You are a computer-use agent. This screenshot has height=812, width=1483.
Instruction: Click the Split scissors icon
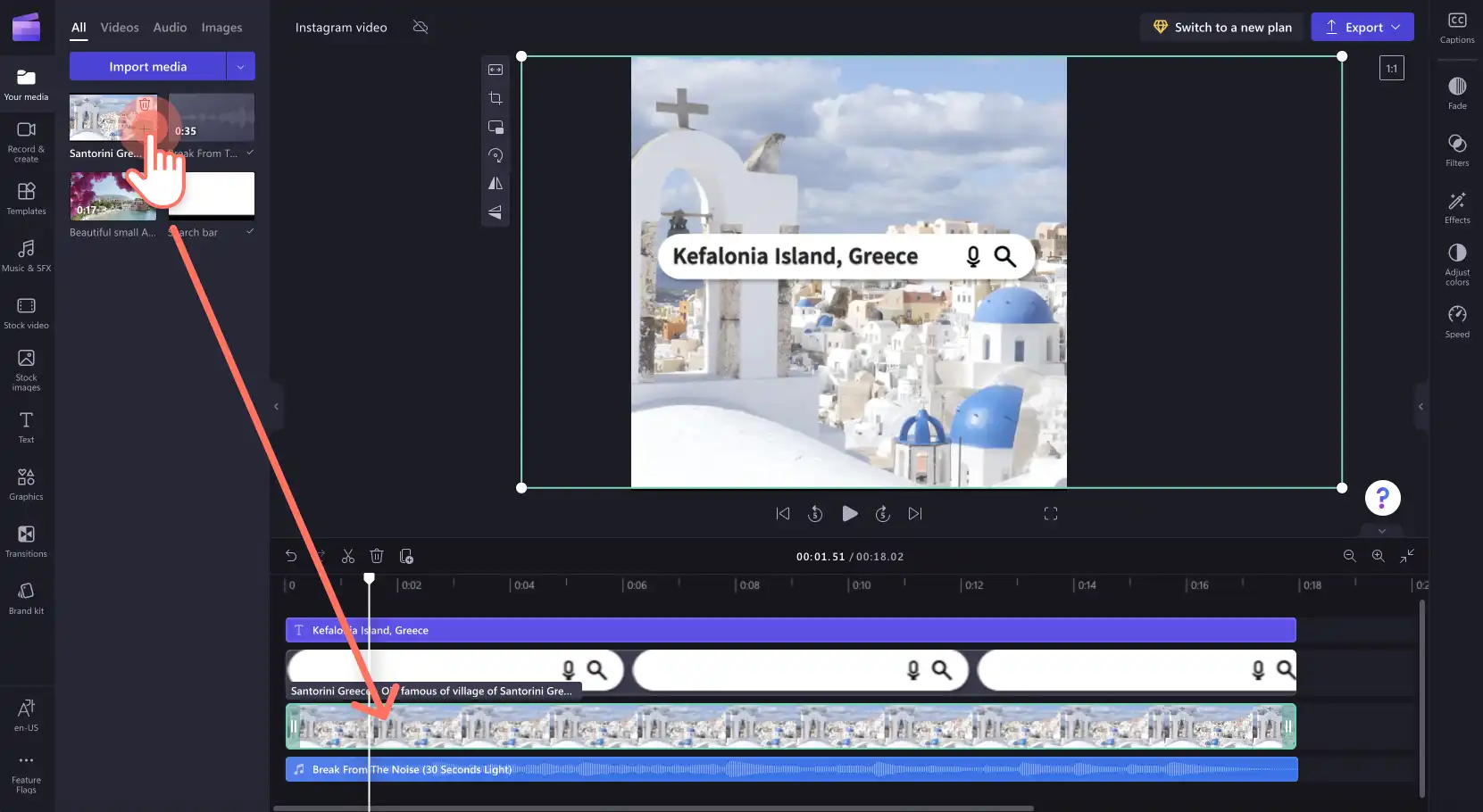348,556
